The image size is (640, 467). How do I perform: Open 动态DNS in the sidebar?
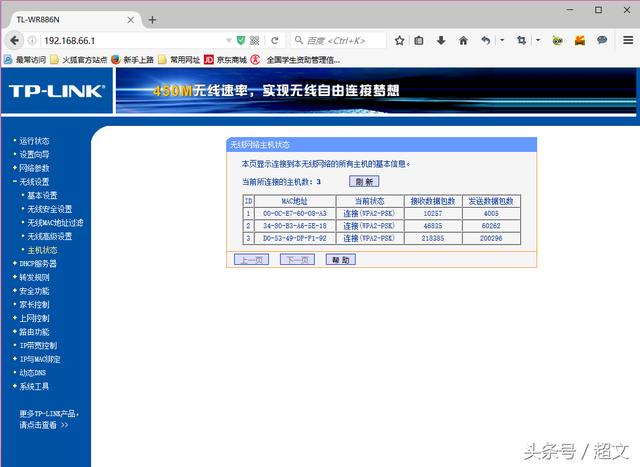tap(33, 373)
